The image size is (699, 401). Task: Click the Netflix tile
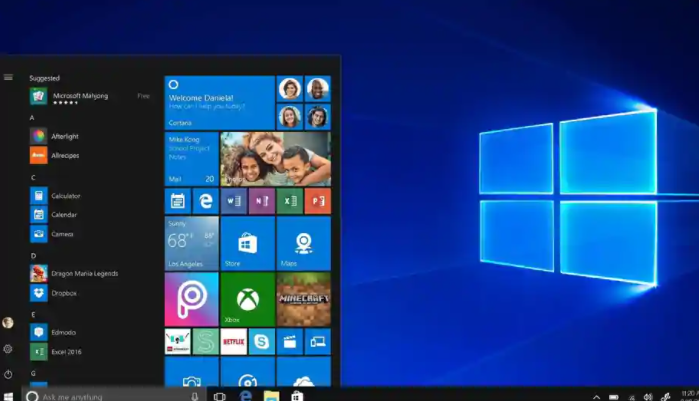[234, 341]
